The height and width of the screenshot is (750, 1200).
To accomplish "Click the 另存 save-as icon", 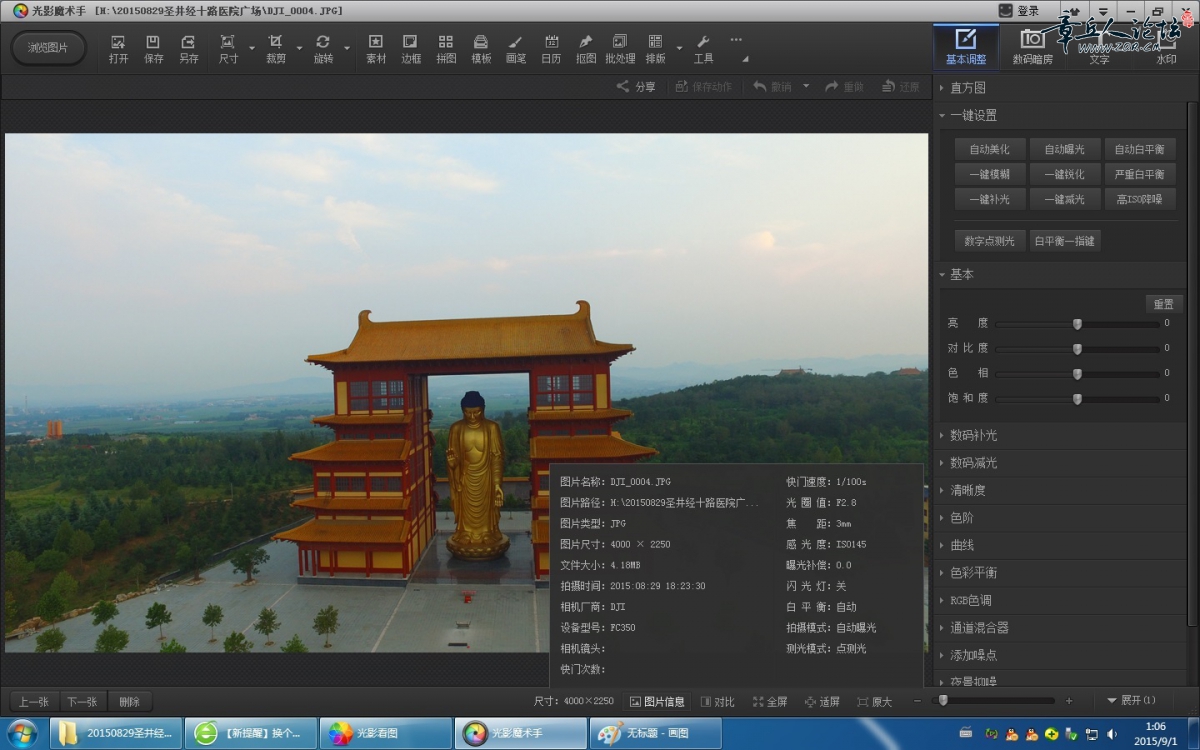I will [x=188, y=49].
